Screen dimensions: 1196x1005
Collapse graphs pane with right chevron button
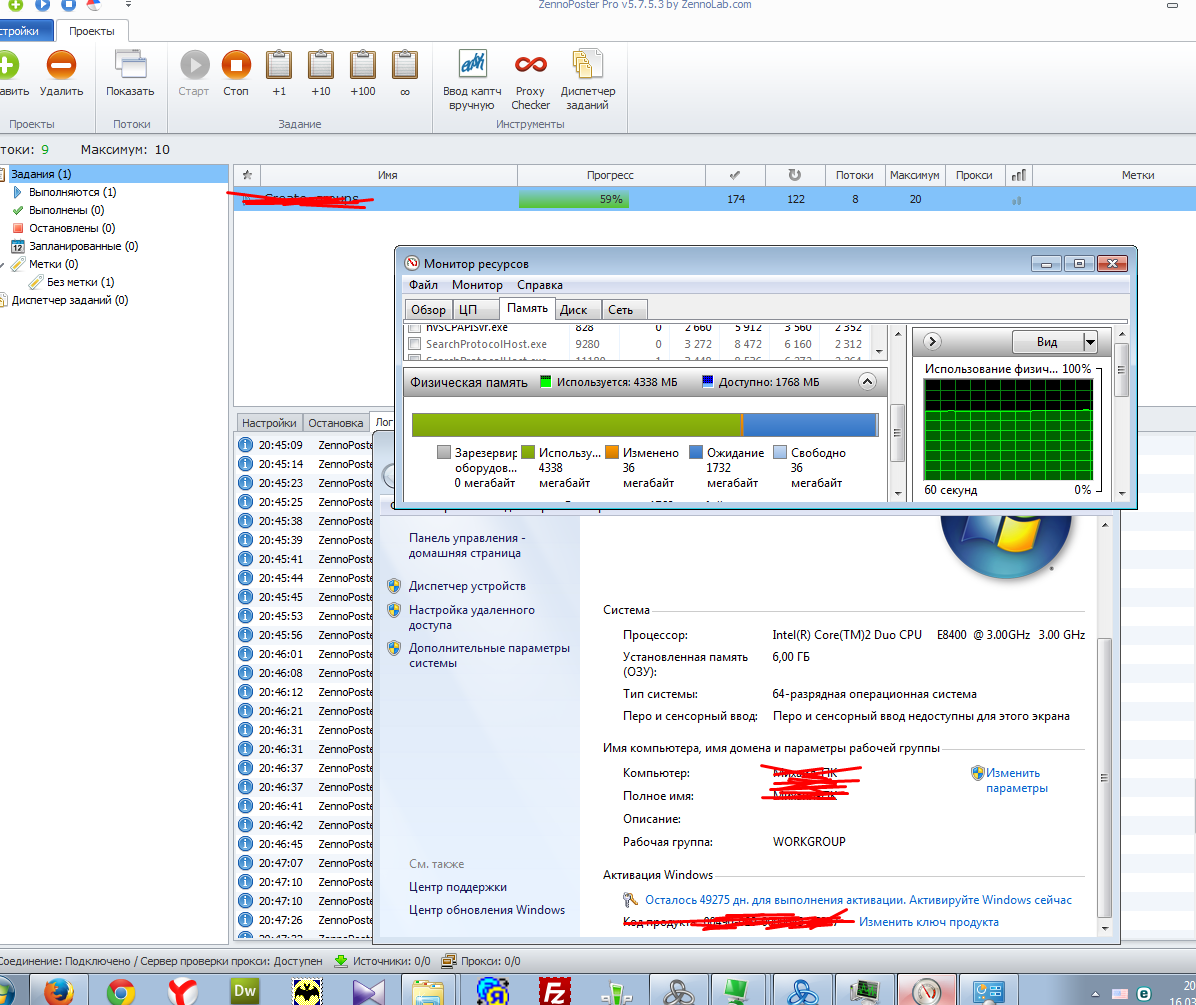(x=932, y=342)
